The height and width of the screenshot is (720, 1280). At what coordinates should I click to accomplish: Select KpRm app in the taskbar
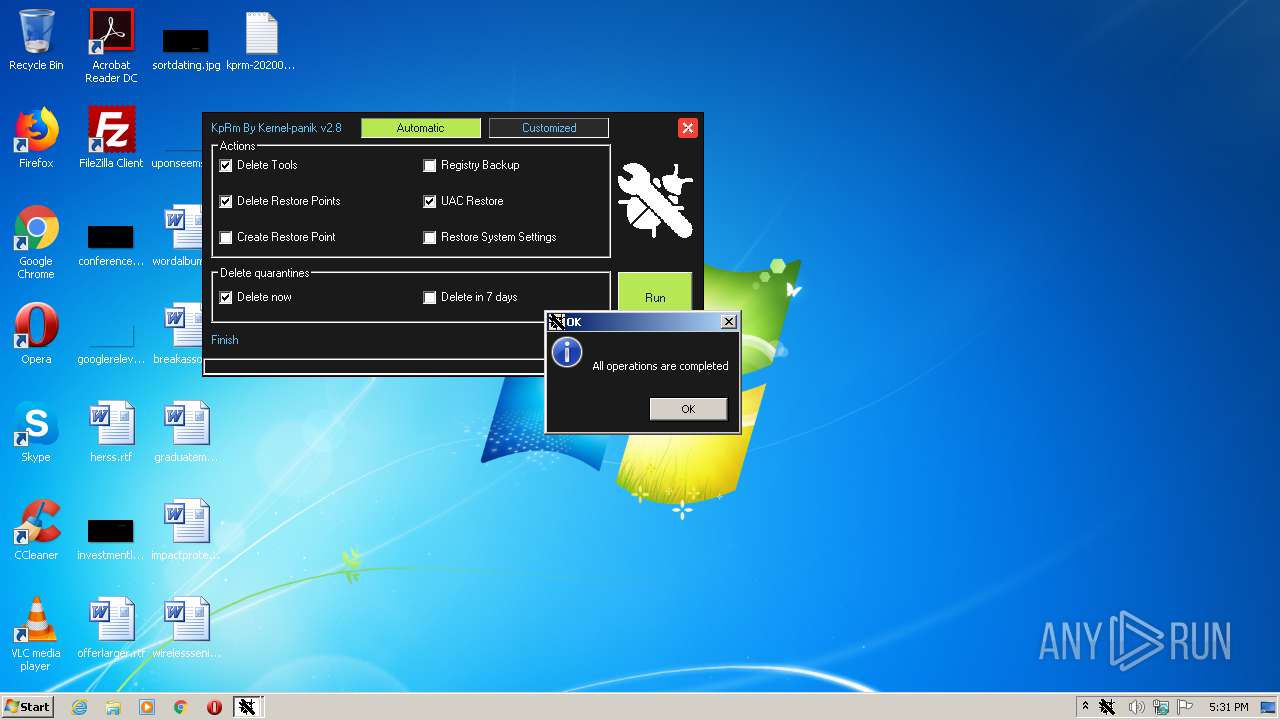[x=247, y=707]
